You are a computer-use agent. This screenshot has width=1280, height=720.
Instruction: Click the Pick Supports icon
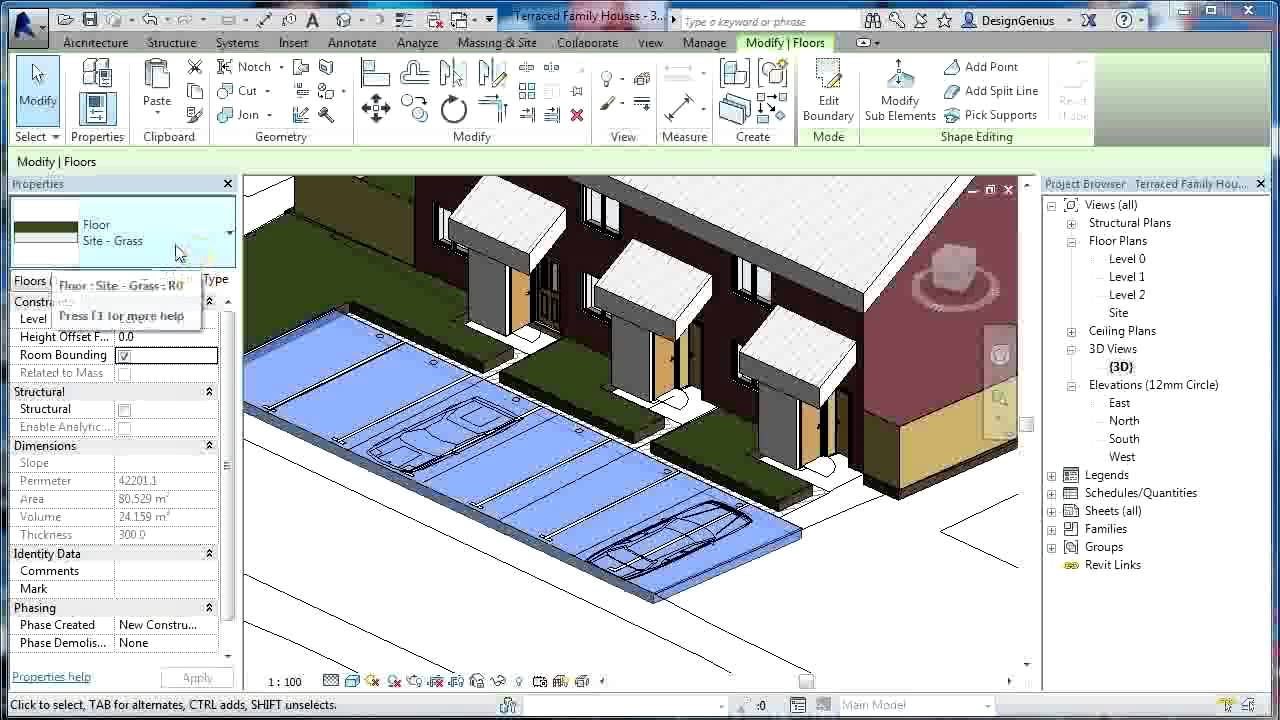[x=952, y=115]
